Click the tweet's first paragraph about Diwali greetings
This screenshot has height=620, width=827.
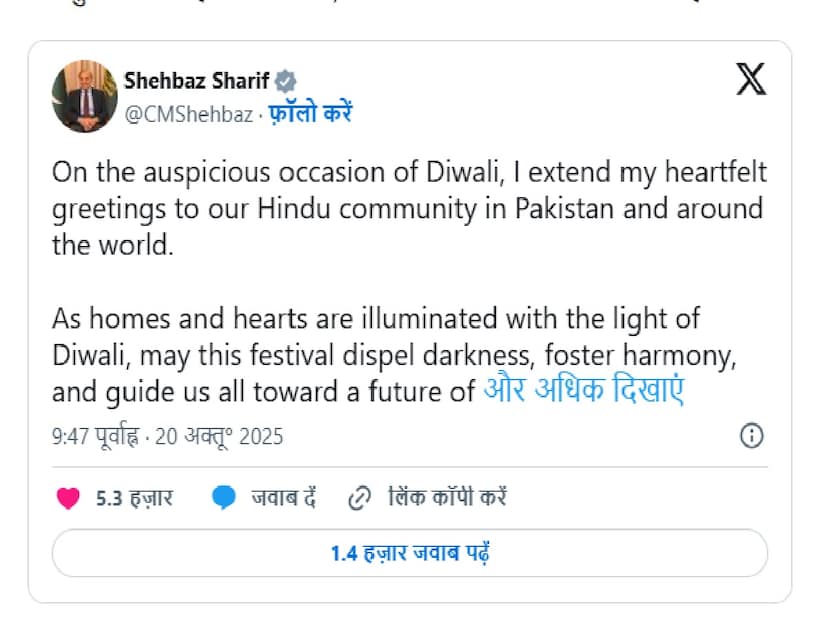point(408,208)
